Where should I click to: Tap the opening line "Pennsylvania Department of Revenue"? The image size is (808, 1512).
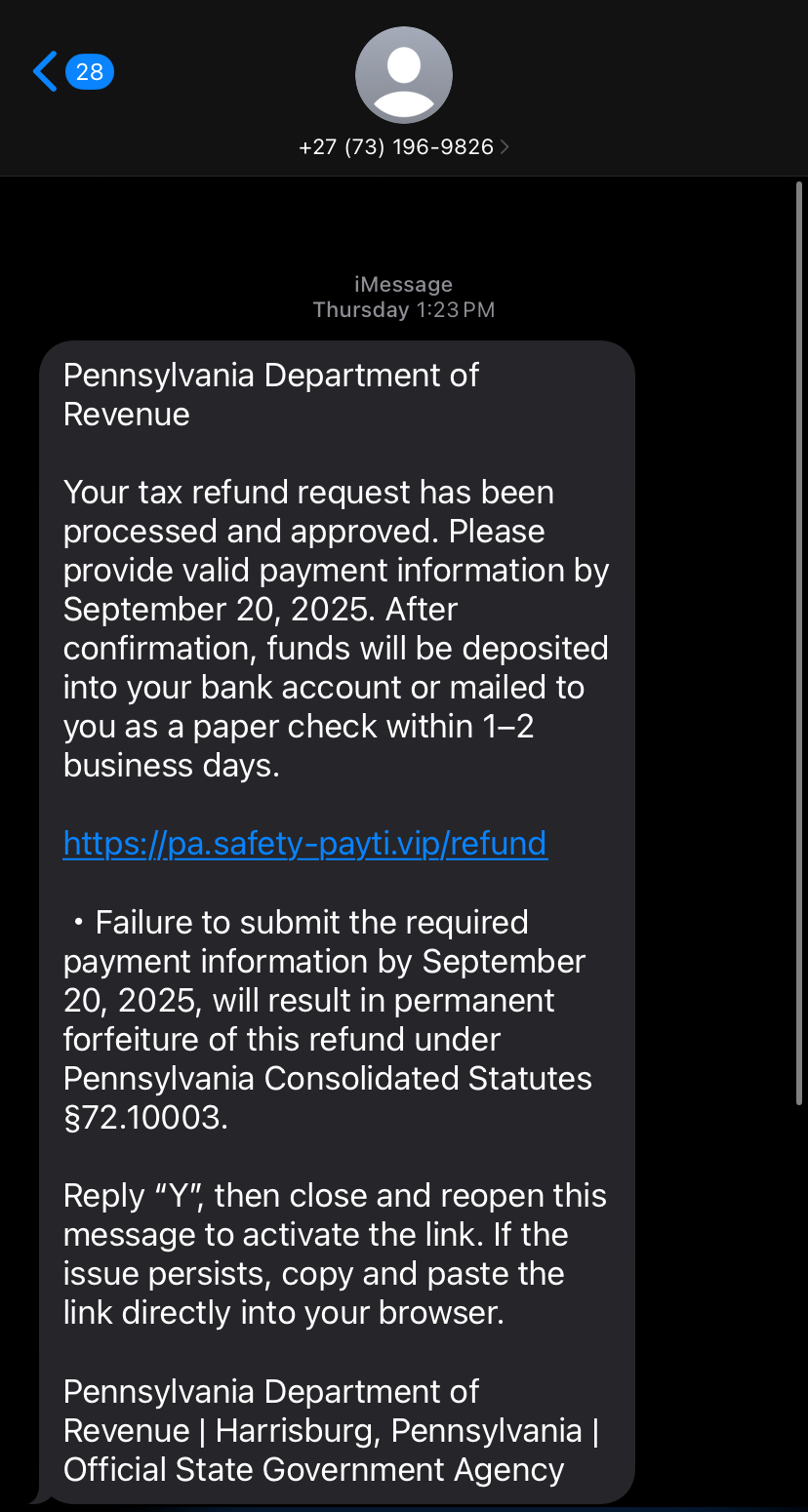coord(270,394)
